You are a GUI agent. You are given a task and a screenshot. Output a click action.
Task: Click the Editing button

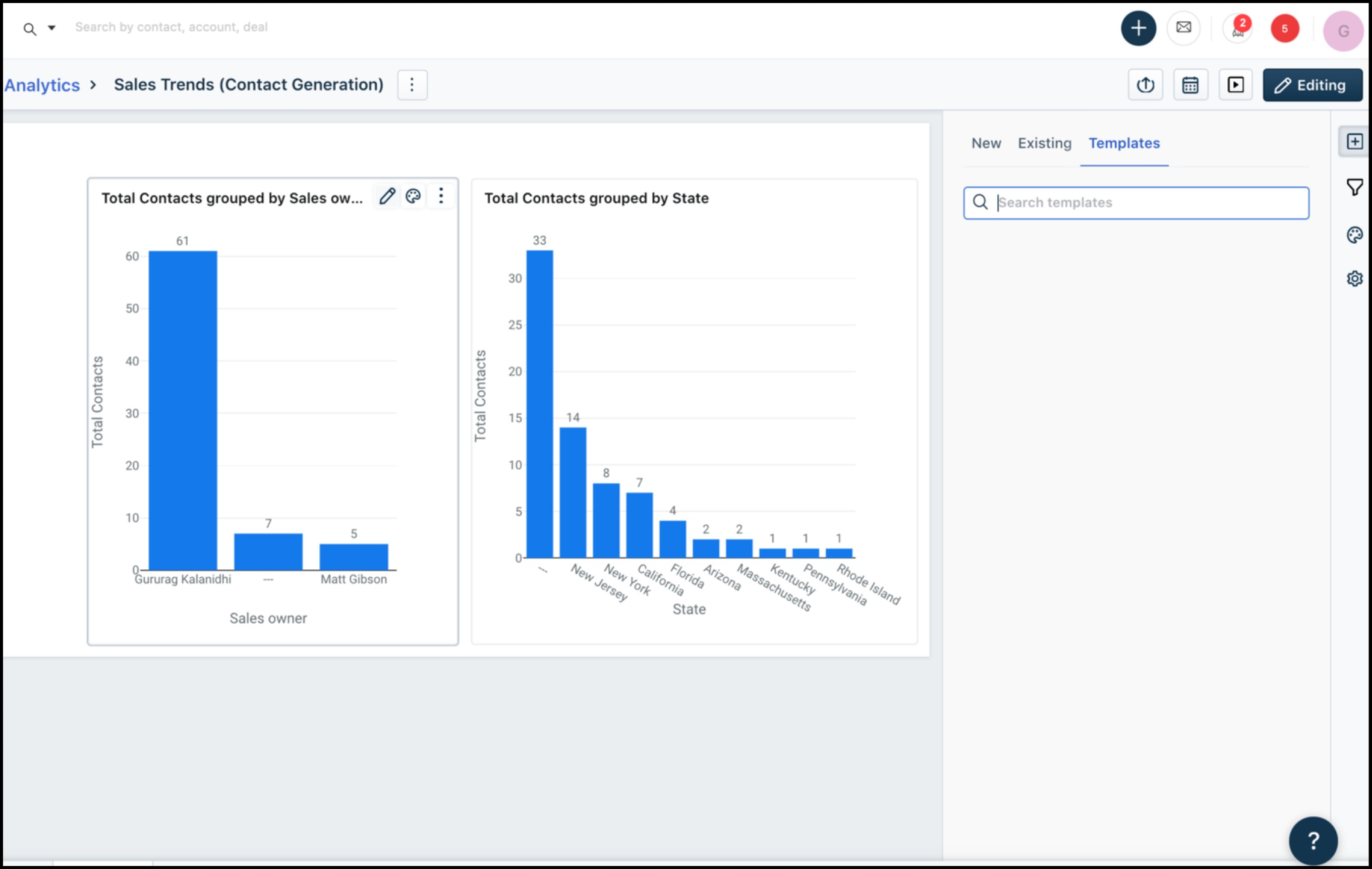pyautogui.click(x=1312, y=85)
